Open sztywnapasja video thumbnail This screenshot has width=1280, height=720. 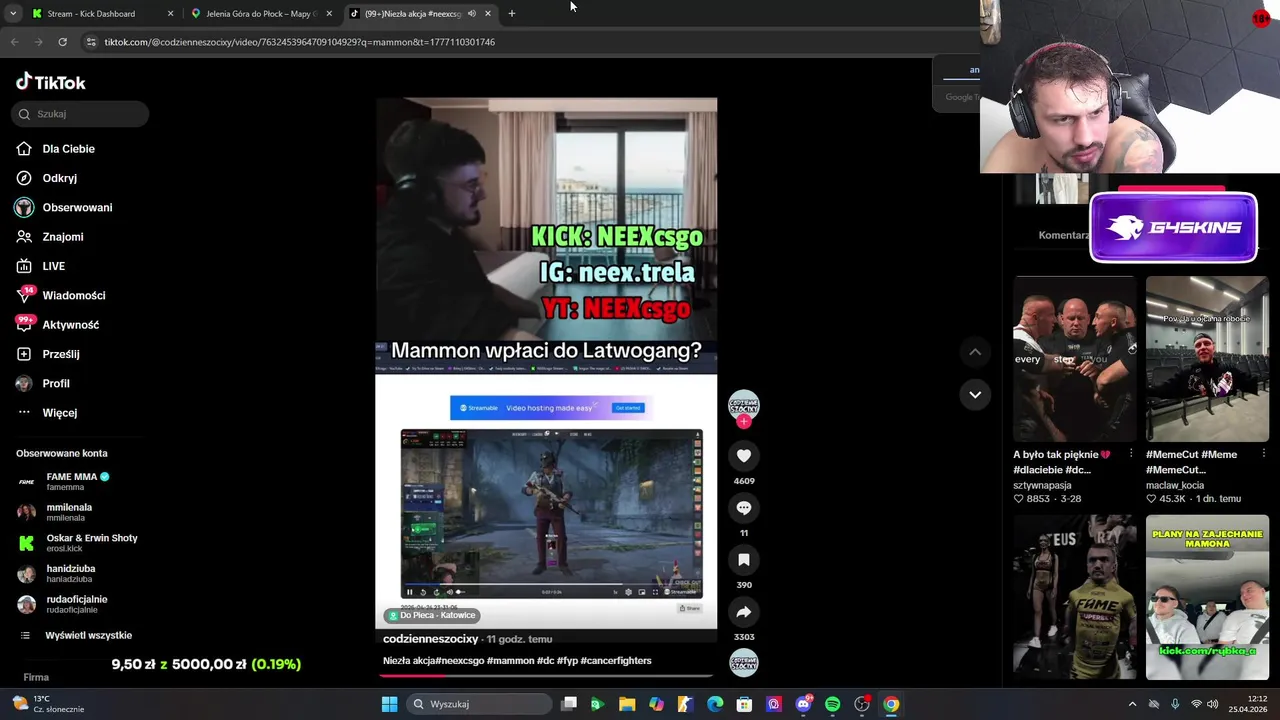[x=1075, y=359]
